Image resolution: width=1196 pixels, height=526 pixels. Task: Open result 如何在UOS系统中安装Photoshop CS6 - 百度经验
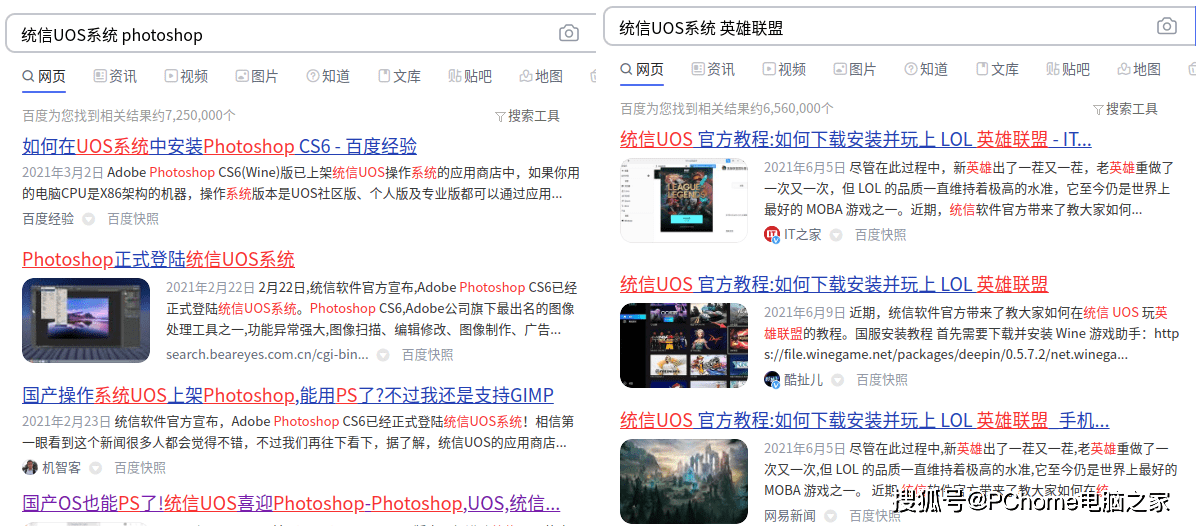220,146
